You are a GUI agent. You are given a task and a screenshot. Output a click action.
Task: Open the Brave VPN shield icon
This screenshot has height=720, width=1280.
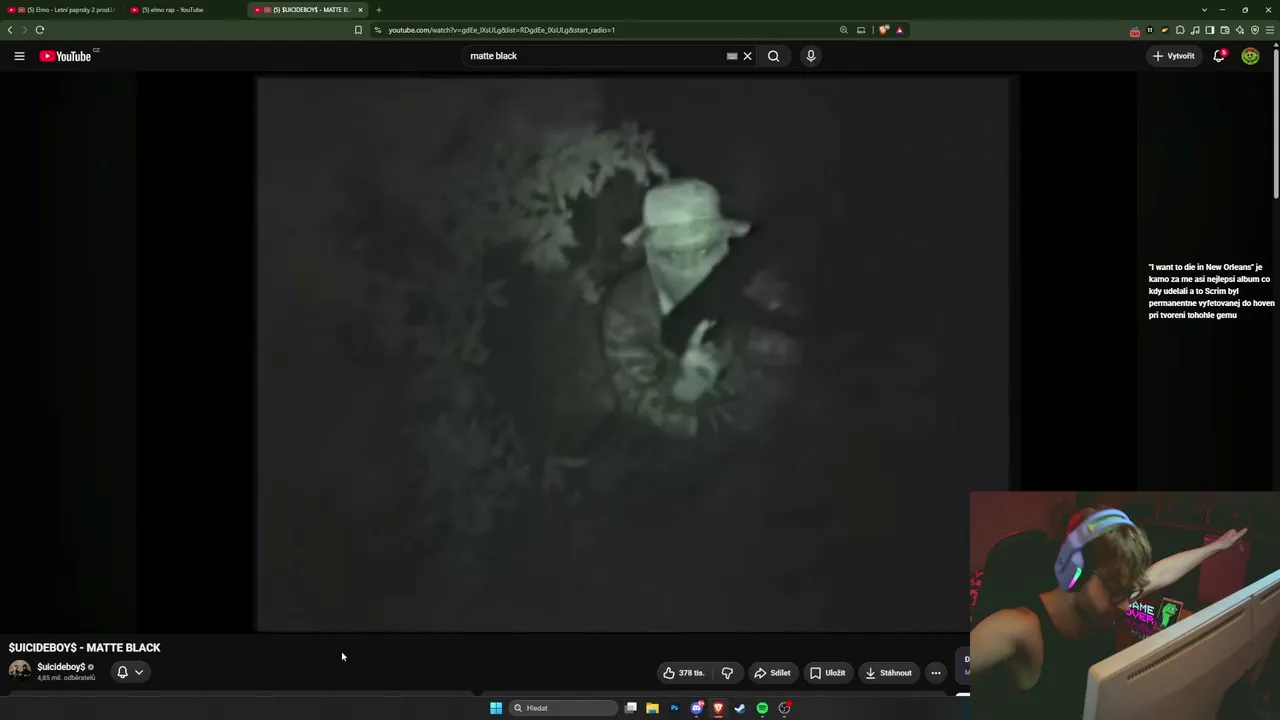pos(1255,30)
